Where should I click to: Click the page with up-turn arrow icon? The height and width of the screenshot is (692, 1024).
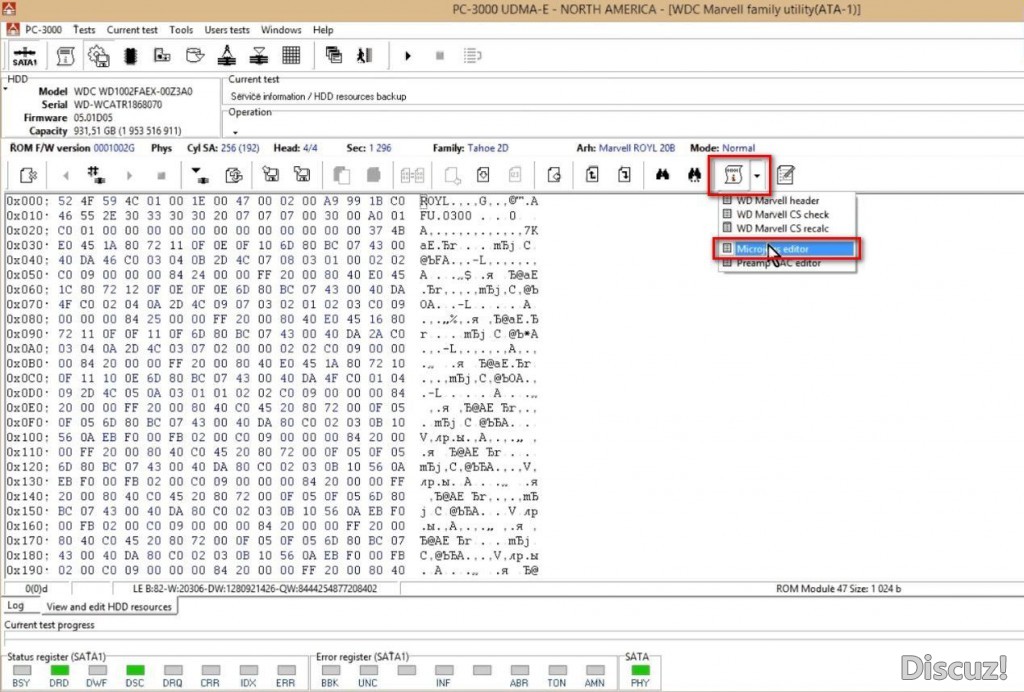click(592, 174)
